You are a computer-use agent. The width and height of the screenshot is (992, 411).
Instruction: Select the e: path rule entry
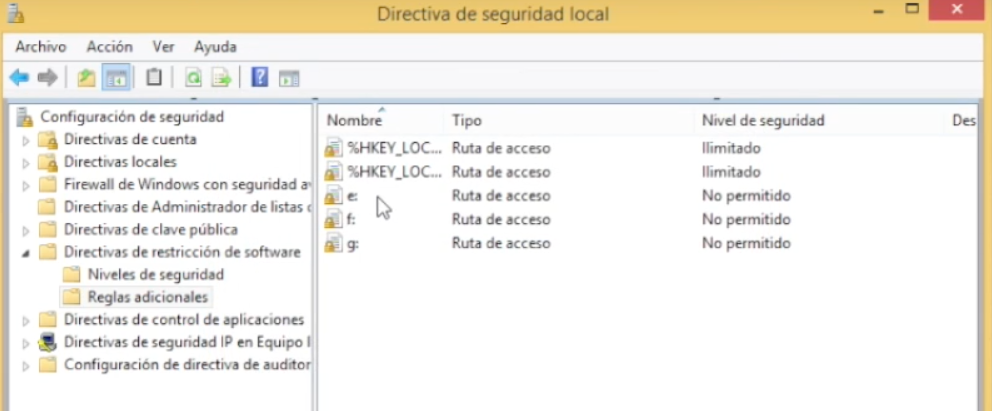(x=352, y=196)
